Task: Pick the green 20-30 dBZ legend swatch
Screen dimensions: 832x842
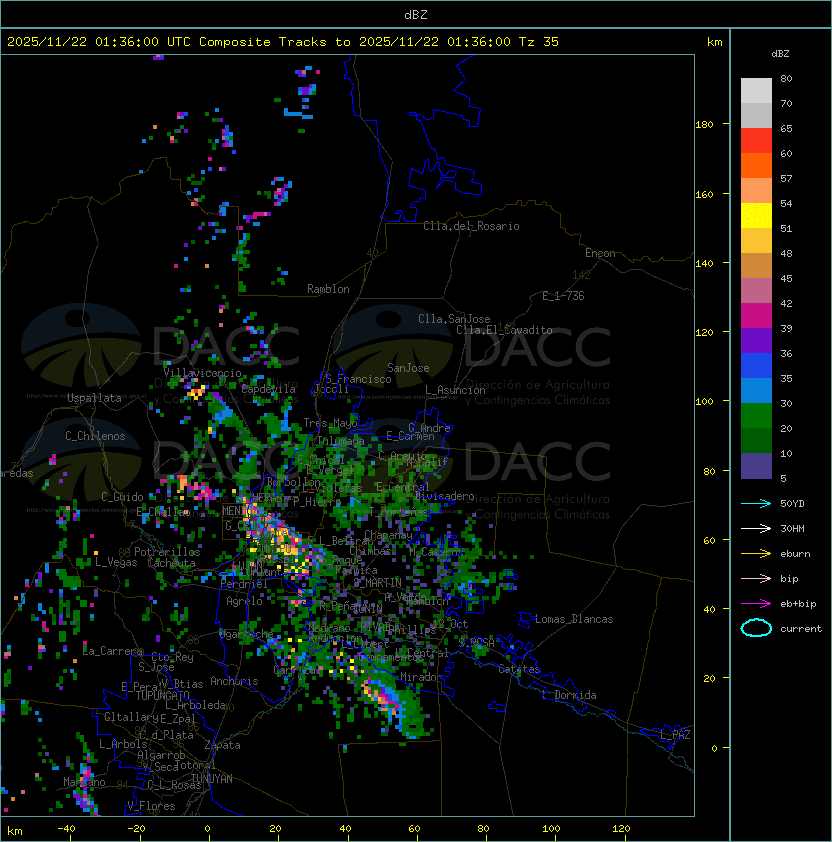Action: pos(756,416)
